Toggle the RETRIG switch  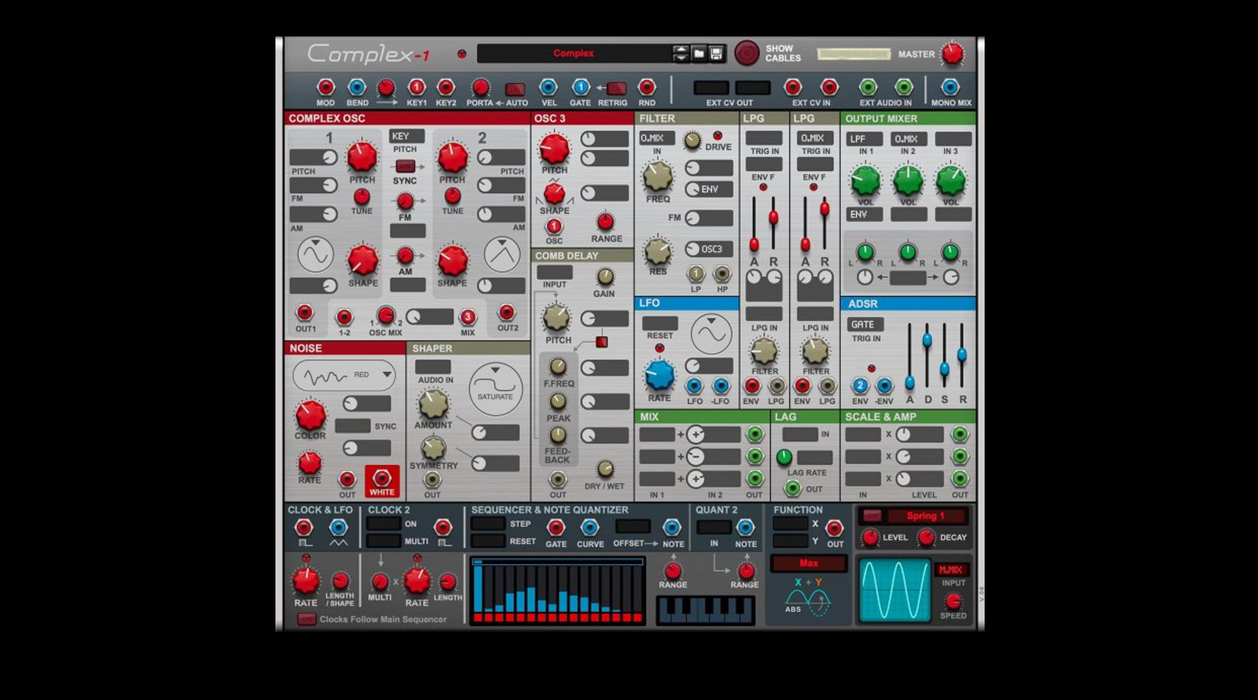pos(616,89)
